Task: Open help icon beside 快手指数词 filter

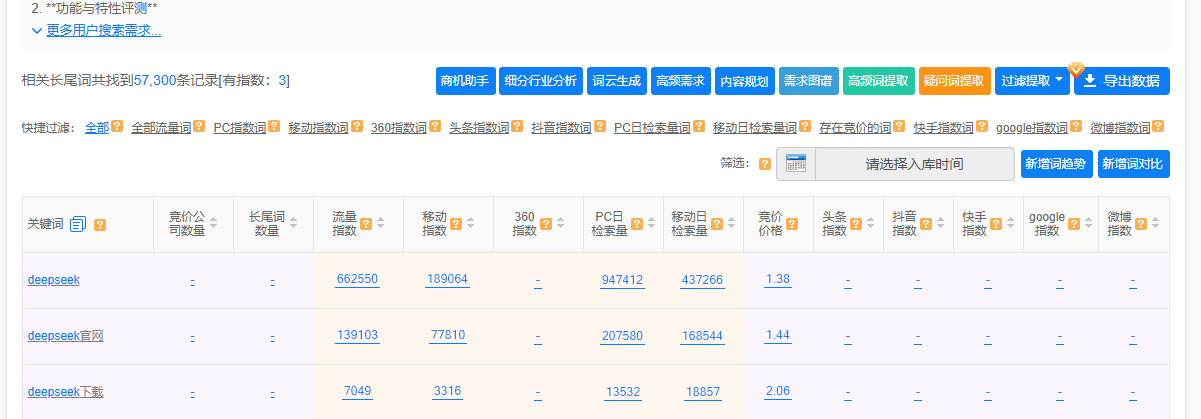Action: pos(982,127)
